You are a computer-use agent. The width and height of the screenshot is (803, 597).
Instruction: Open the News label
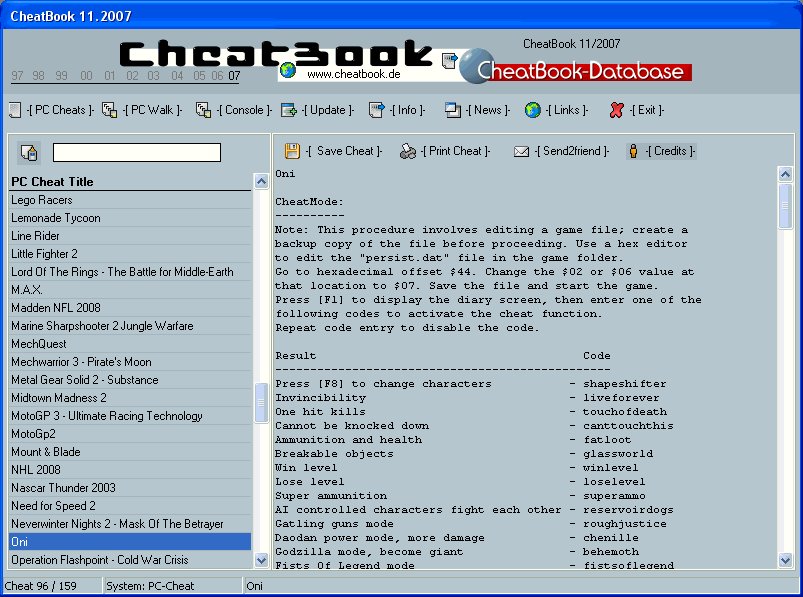click(488, 110)
